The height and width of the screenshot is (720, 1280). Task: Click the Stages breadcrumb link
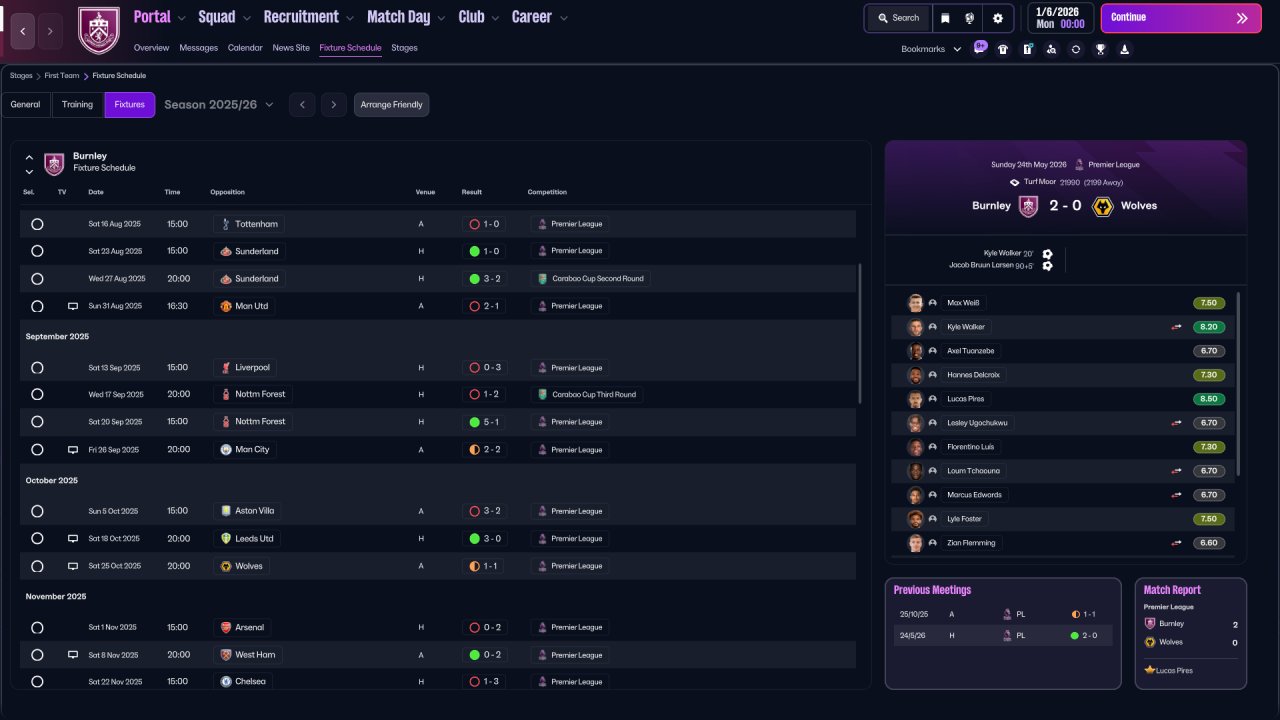21,76
